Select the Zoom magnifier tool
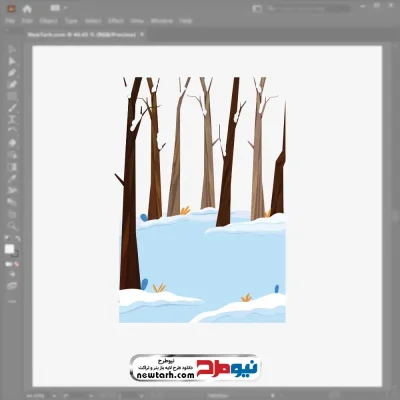Screen dimensions: 400x400 coord(12,226)
